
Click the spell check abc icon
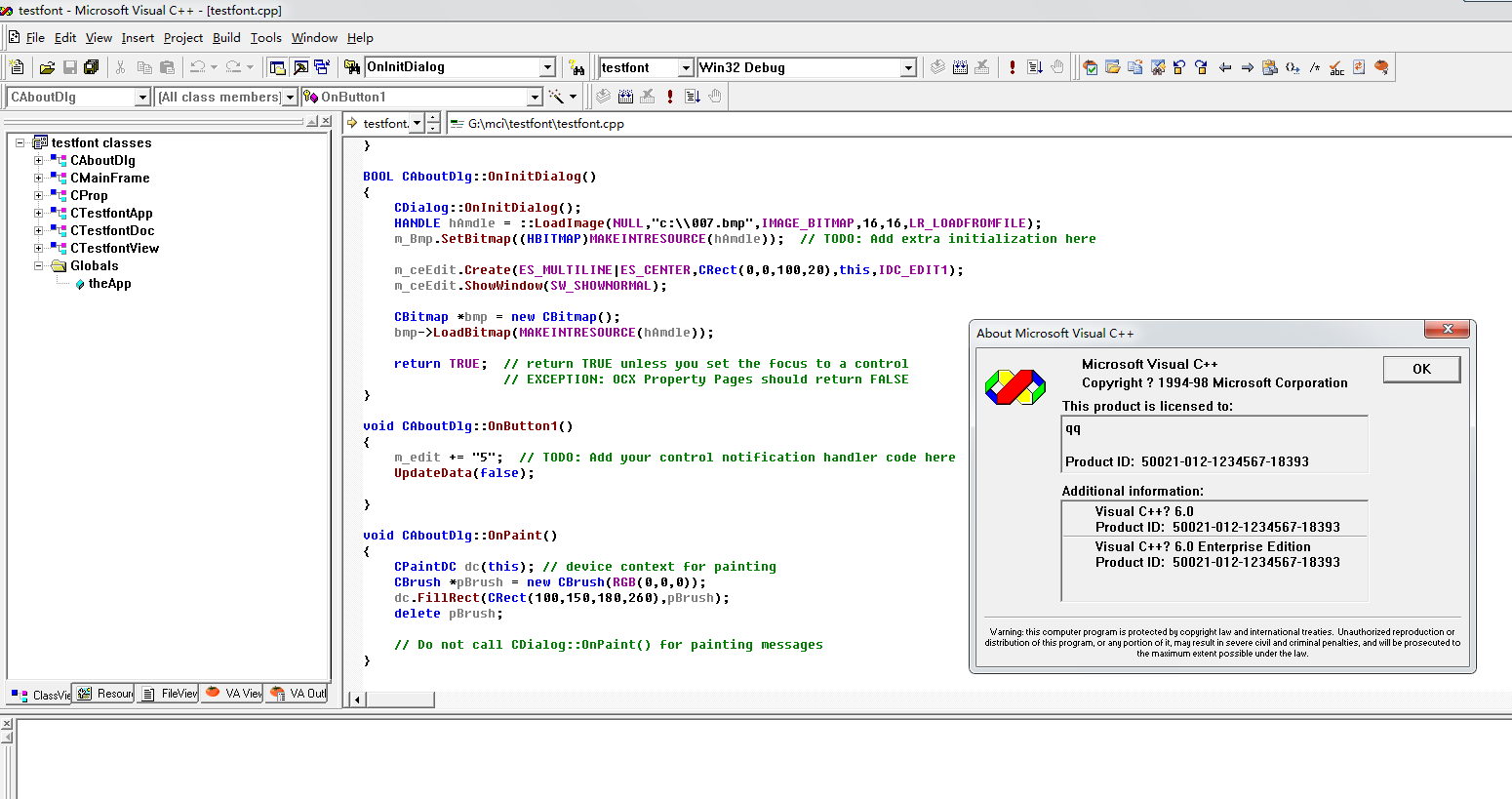click(x=1337, y=67)
